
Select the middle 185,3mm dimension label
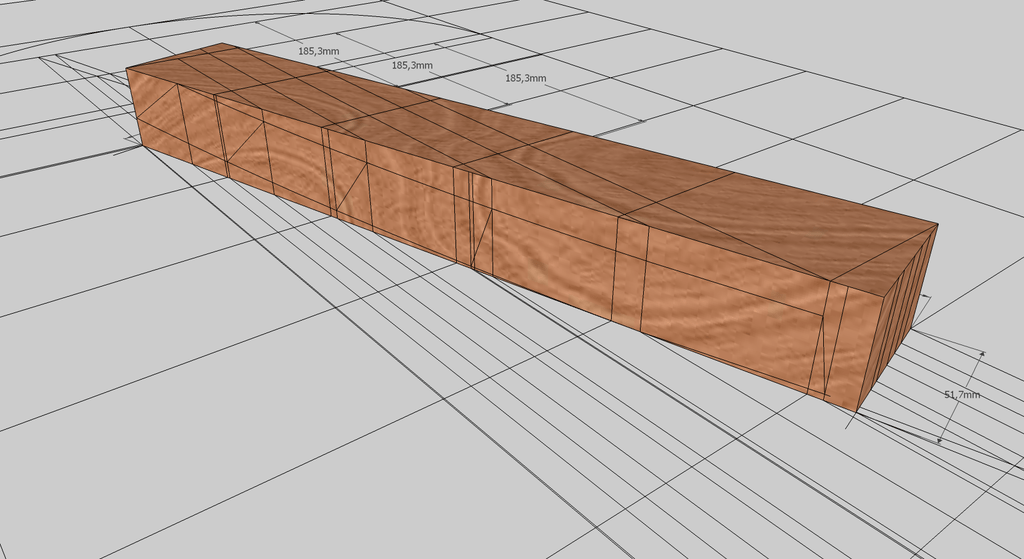(x=412, y=65)
